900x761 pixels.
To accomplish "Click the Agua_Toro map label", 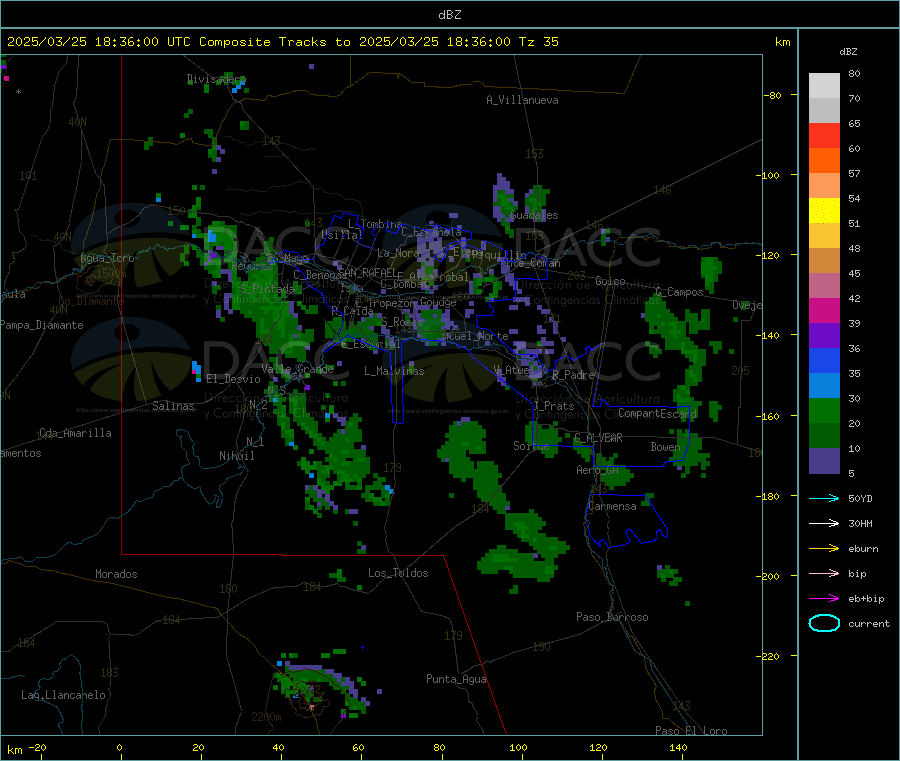I will [x=107, y=258].
